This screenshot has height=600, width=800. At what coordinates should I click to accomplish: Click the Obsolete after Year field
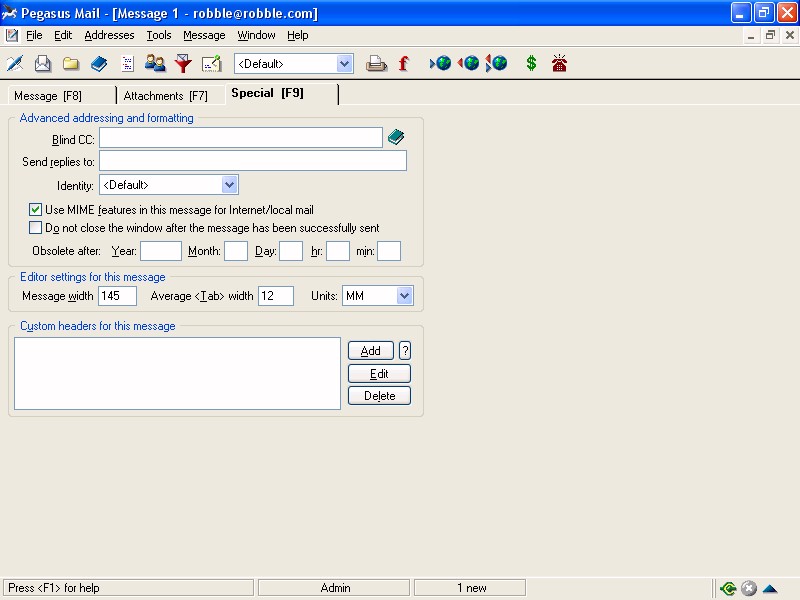tap(161, 251)
